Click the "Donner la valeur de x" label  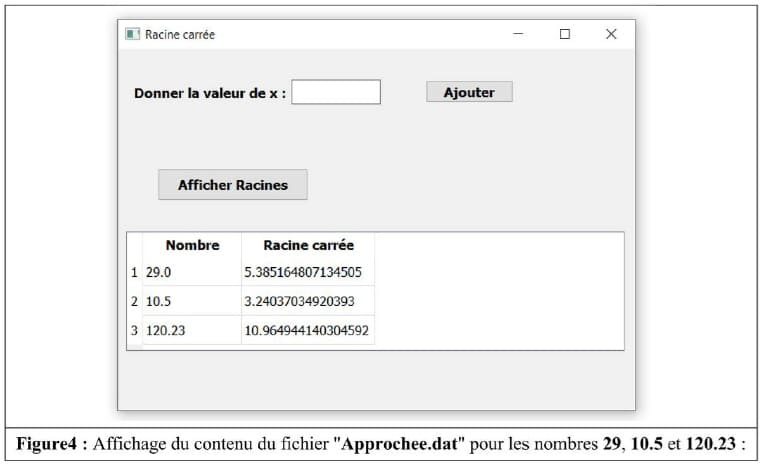(210, 93)
